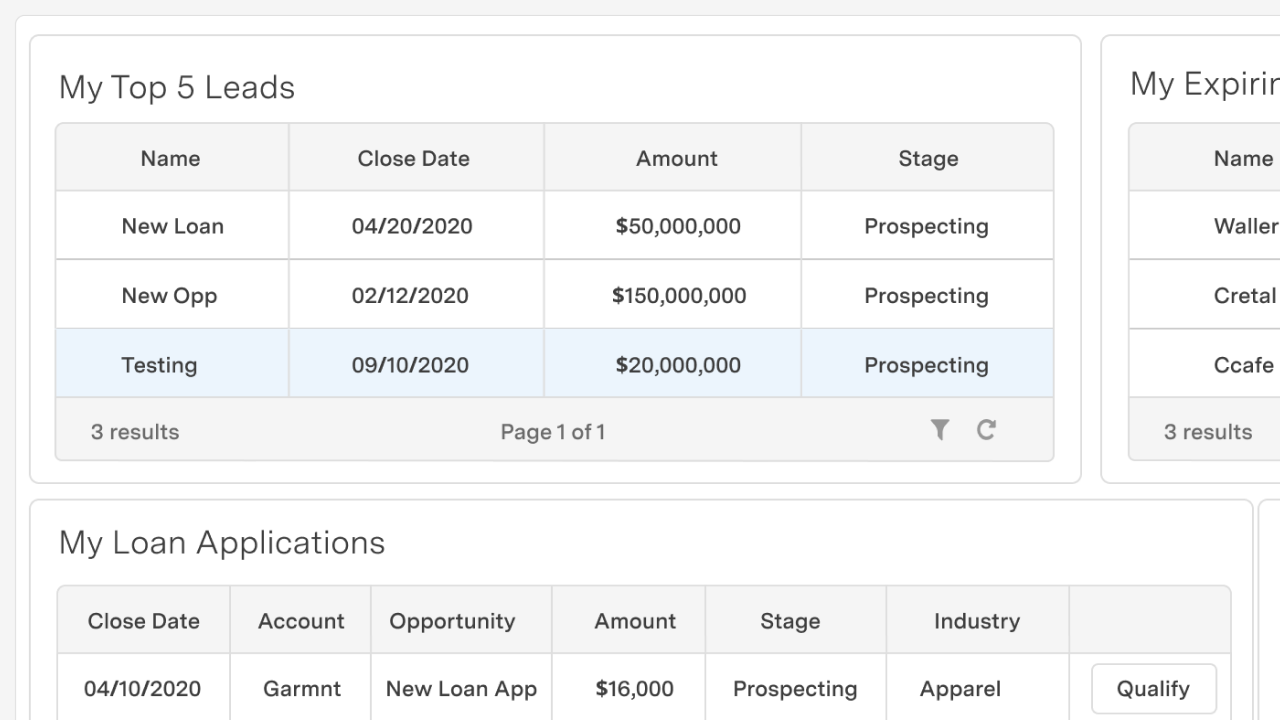Image resolution: width=1280 pixels, height=720 pixels.
Task: Sort leads by Name column header
Action: [x=170, y=158]
